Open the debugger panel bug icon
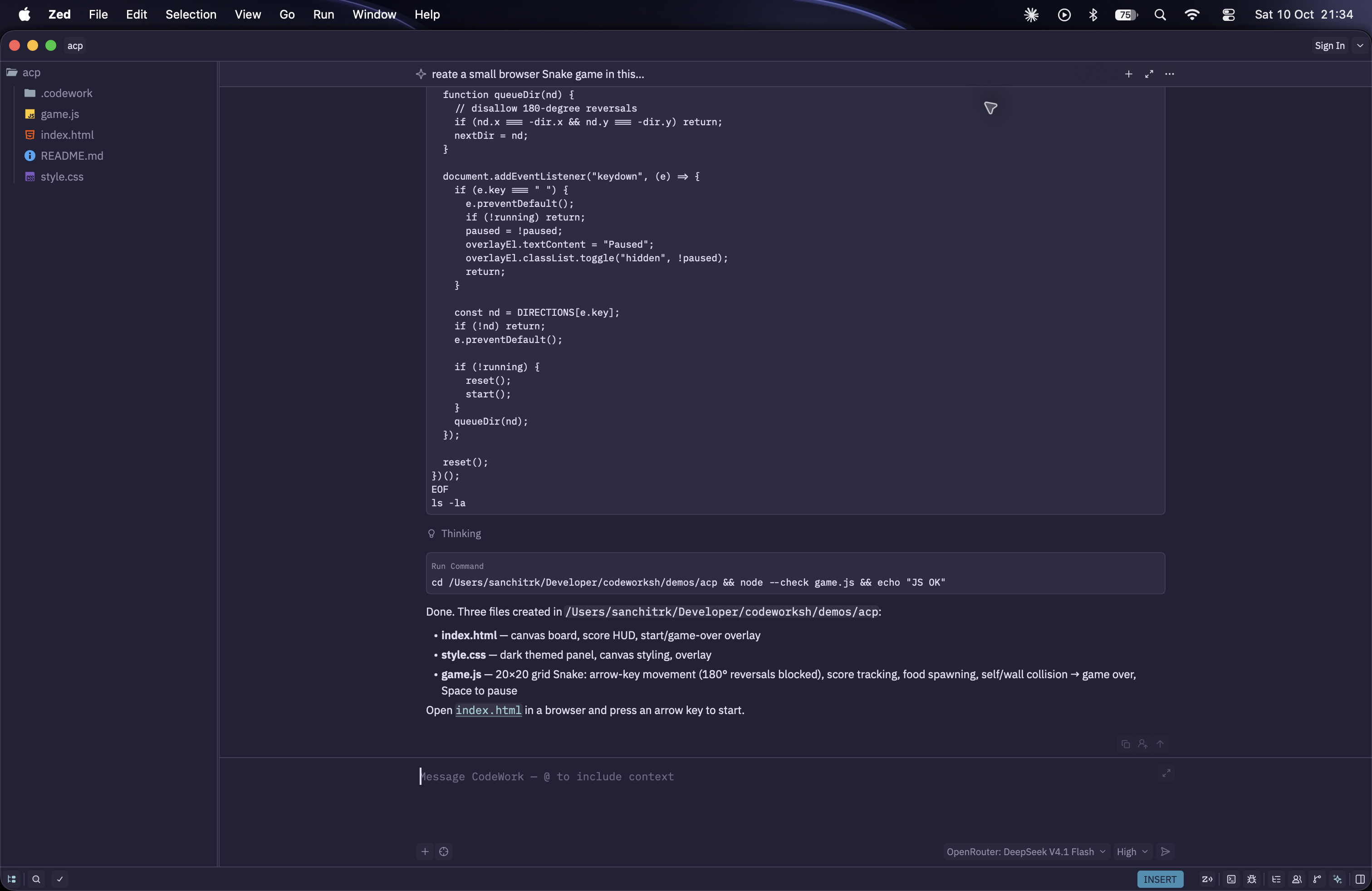This screenshot has width=1372, height=891. click(x=1251, y=879)
